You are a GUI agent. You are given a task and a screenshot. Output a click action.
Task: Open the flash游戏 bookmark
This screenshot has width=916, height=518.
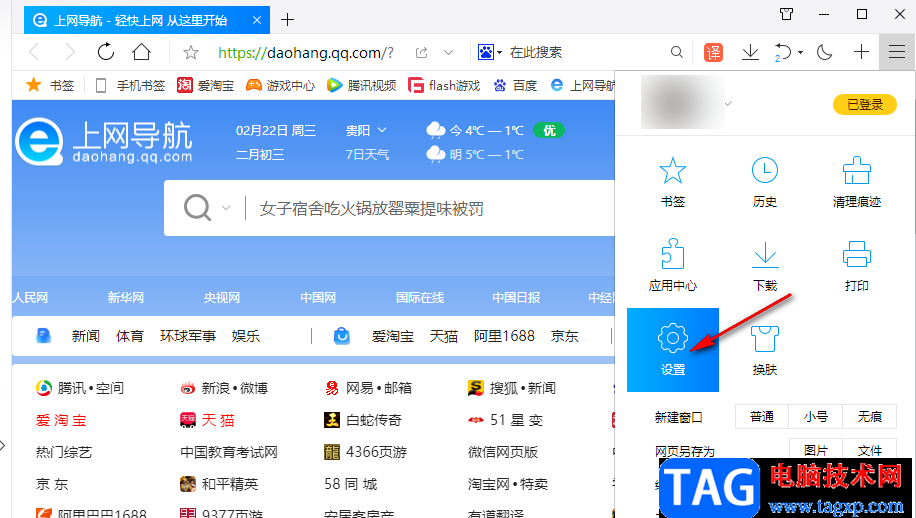(x=444, y=85)
